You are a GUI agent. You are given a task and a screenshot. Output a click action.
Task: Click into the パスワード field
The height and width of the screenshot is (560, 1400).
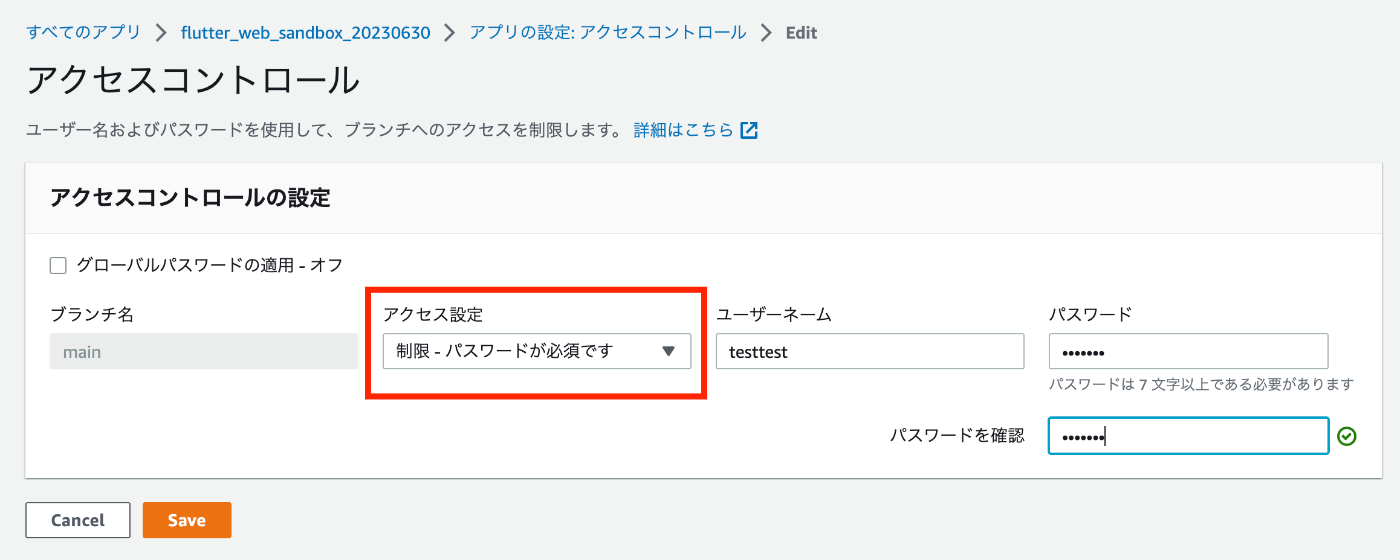tap(1188, 351)
